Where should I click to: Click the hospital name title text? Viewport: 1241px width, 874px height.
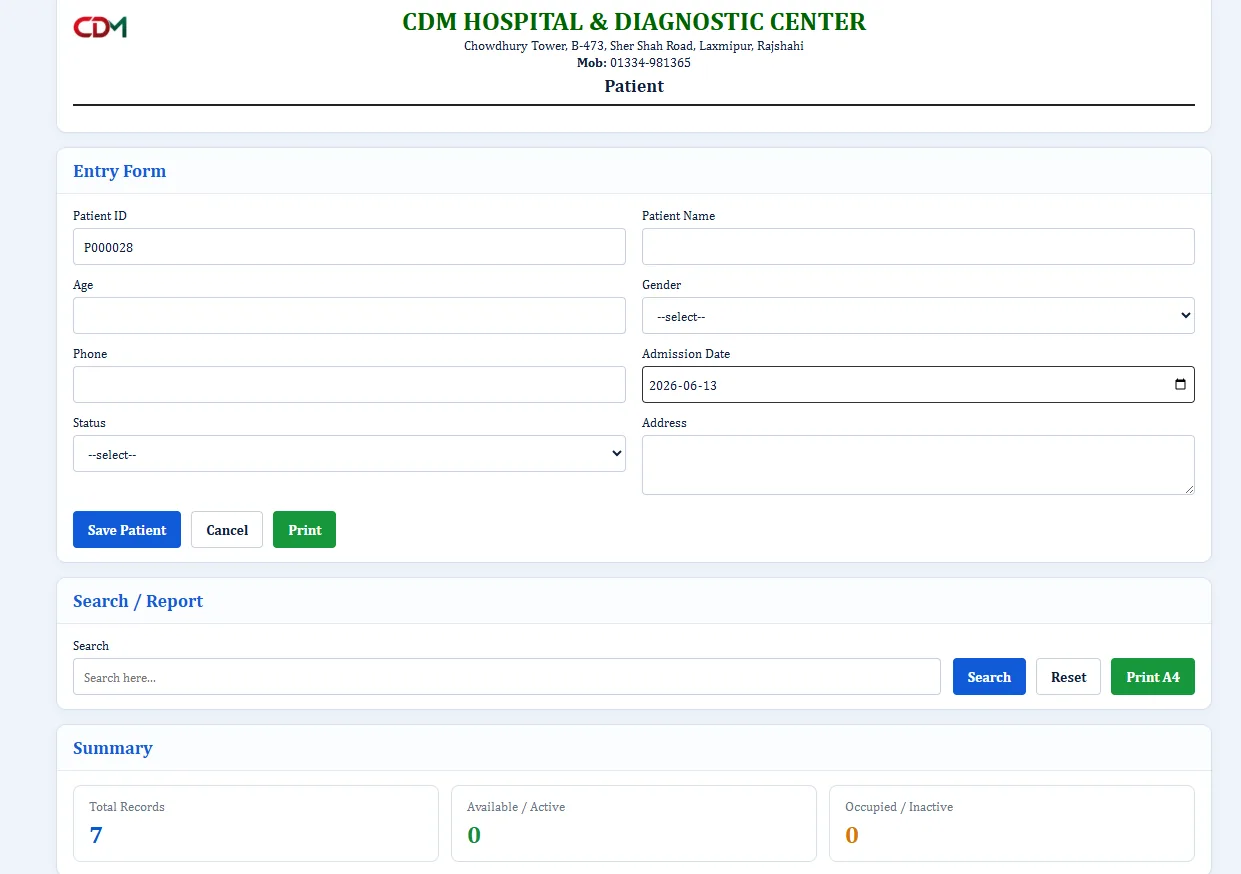pos(634,22)
